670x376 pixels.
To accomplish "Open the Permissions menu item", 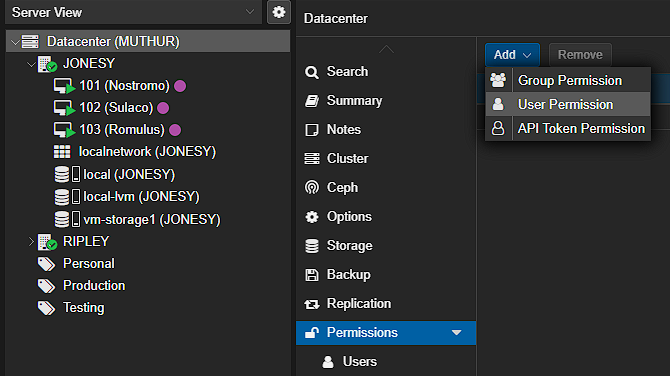I will click(386, 333).
